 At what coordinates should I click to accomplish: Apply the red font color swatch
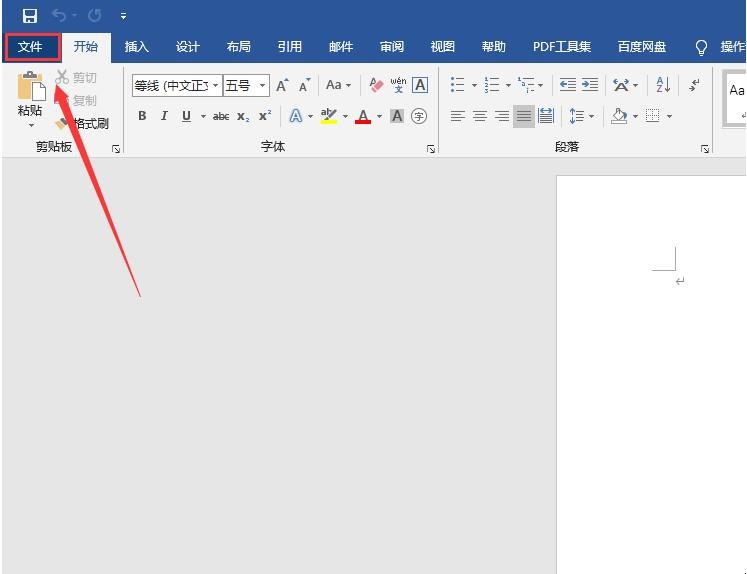[x=363, y=116]
